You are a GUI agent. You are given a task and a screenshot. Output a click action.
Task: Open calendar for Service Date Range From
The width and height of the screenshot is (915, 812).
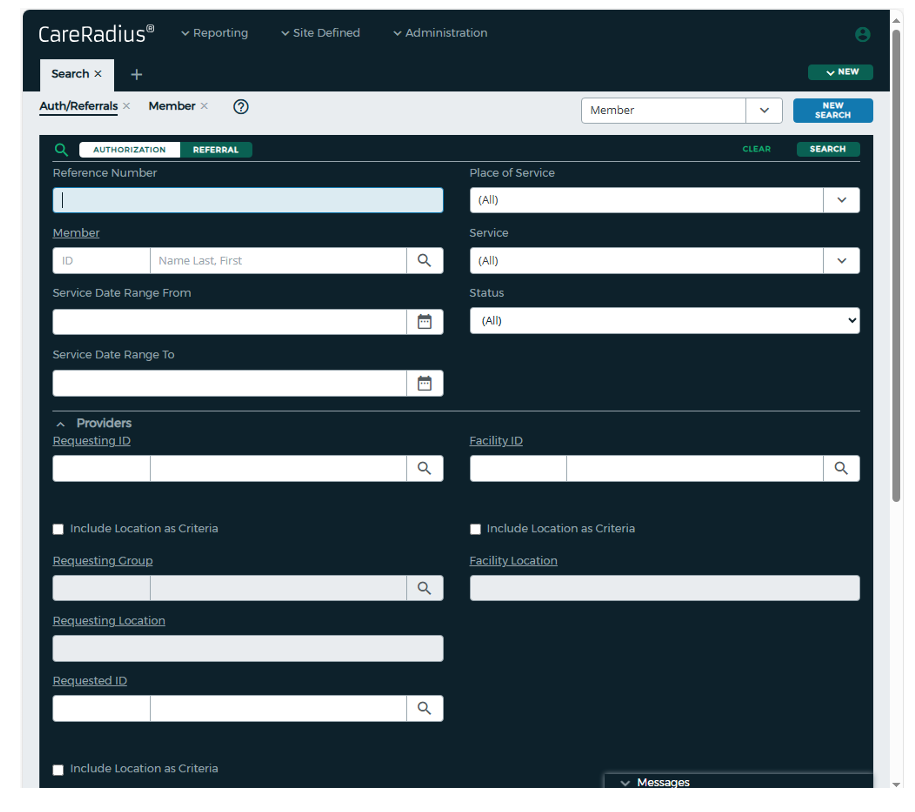click(x=424, y=322)
